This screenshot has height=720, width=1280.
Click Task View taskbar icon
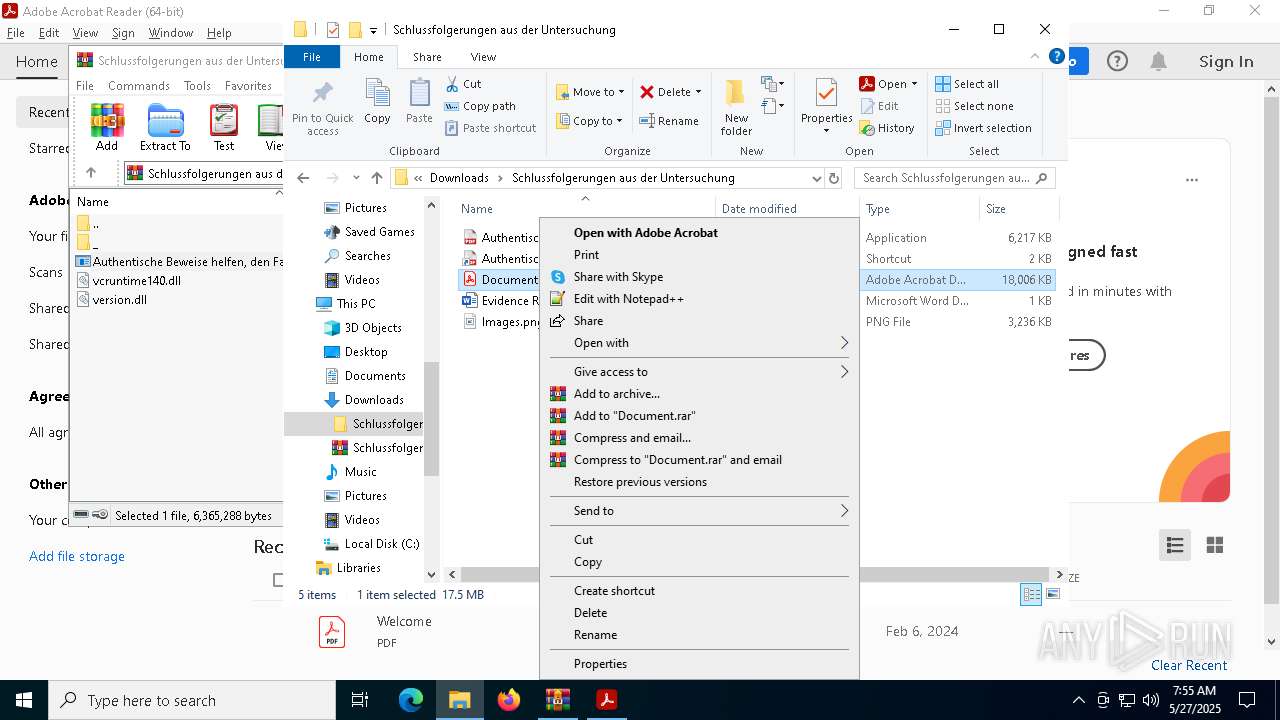360,700
